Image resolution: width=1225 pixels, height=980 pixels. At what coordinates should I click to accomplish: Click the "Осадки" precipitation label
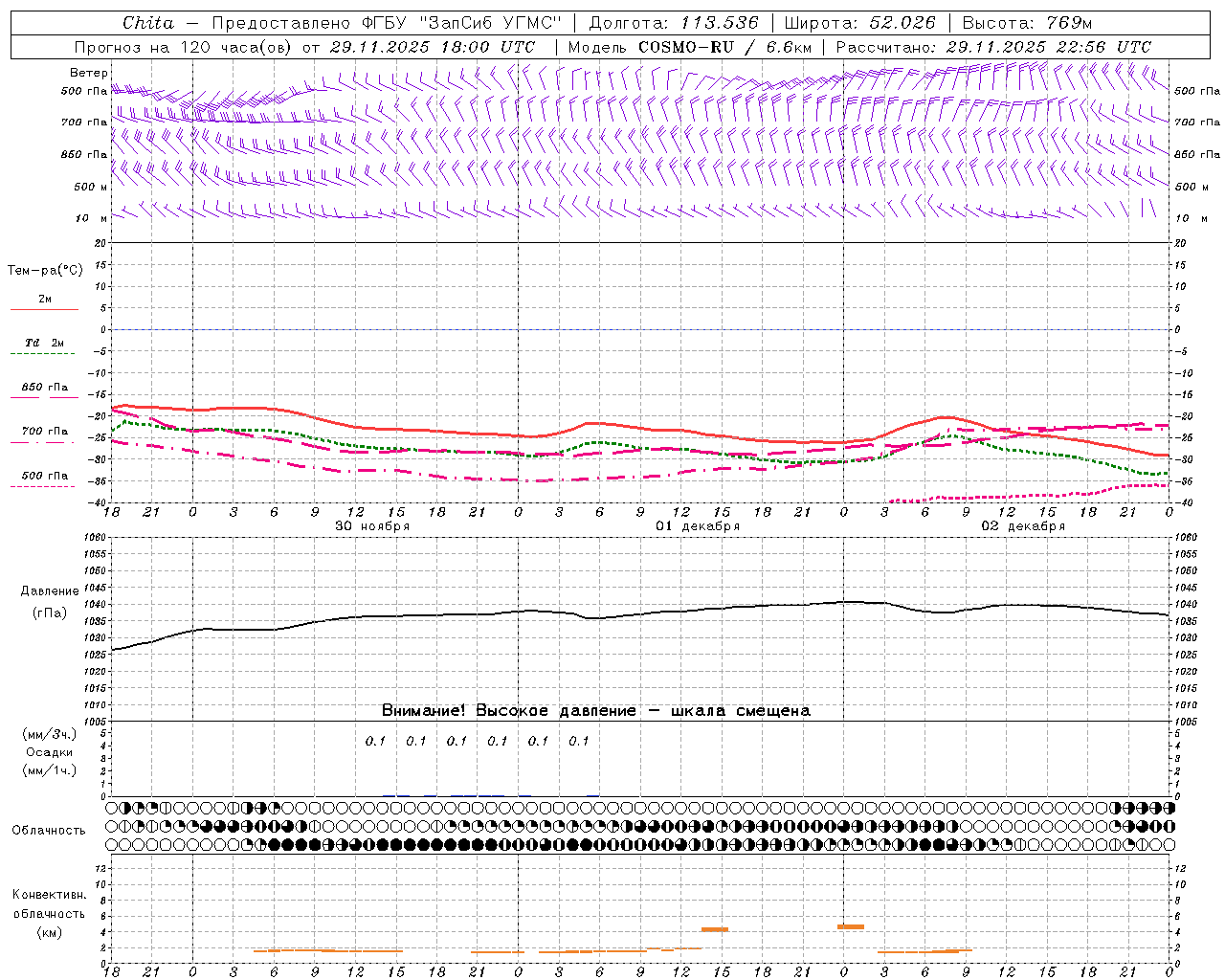pos(50,752)
